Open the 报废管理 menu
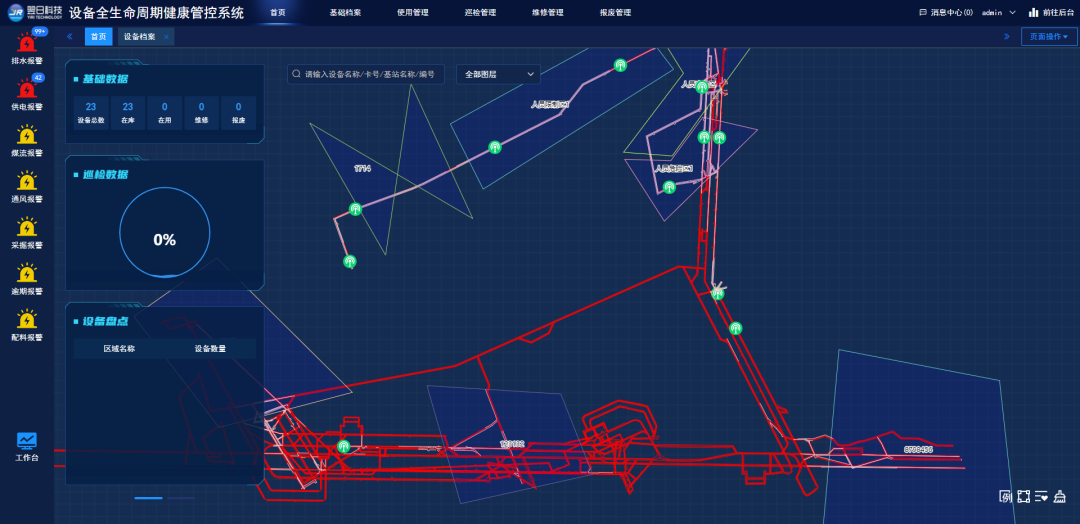This screenshot has height=524, width=1080. click(x=615, y=12)
